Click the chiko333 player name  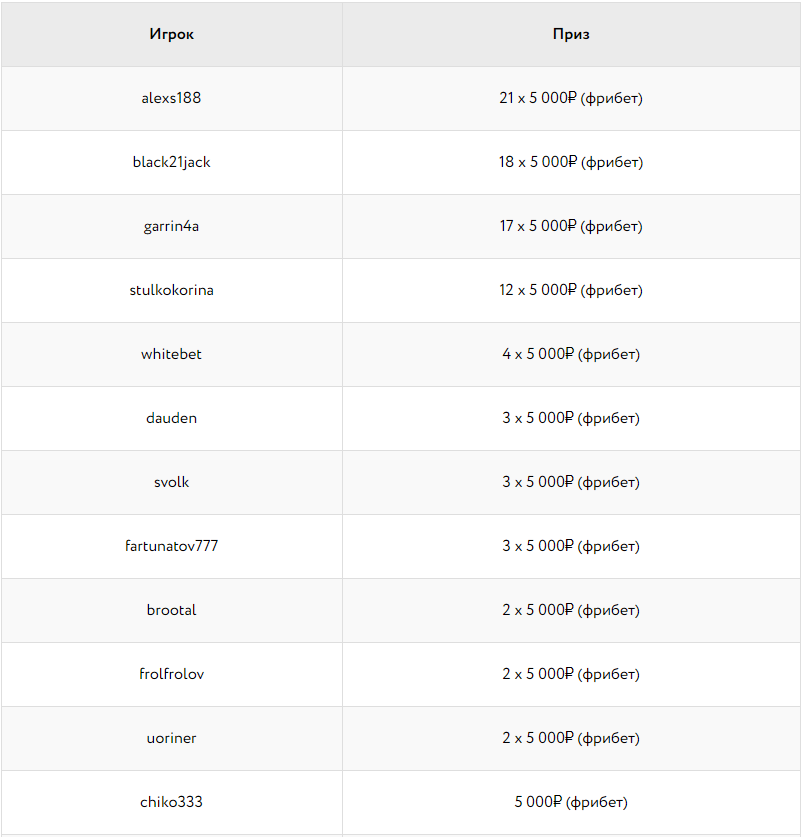click(171, 802)
